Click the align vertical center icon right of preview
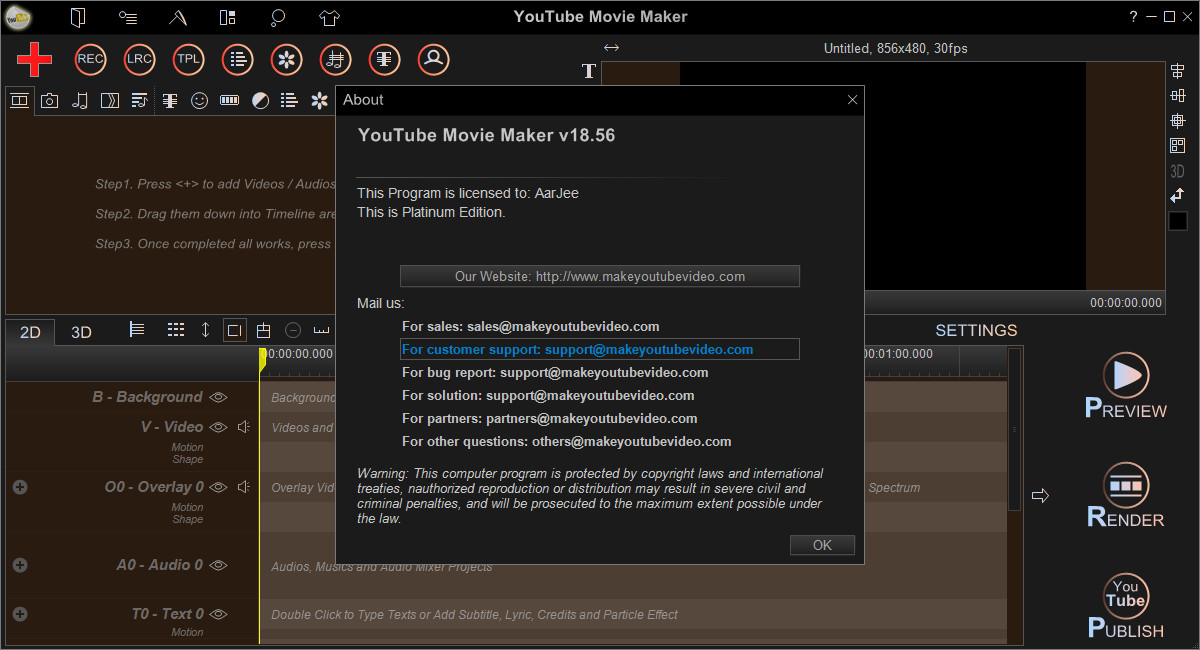The height and width of the screenshot is (650, 1200). click(1178, 96)
